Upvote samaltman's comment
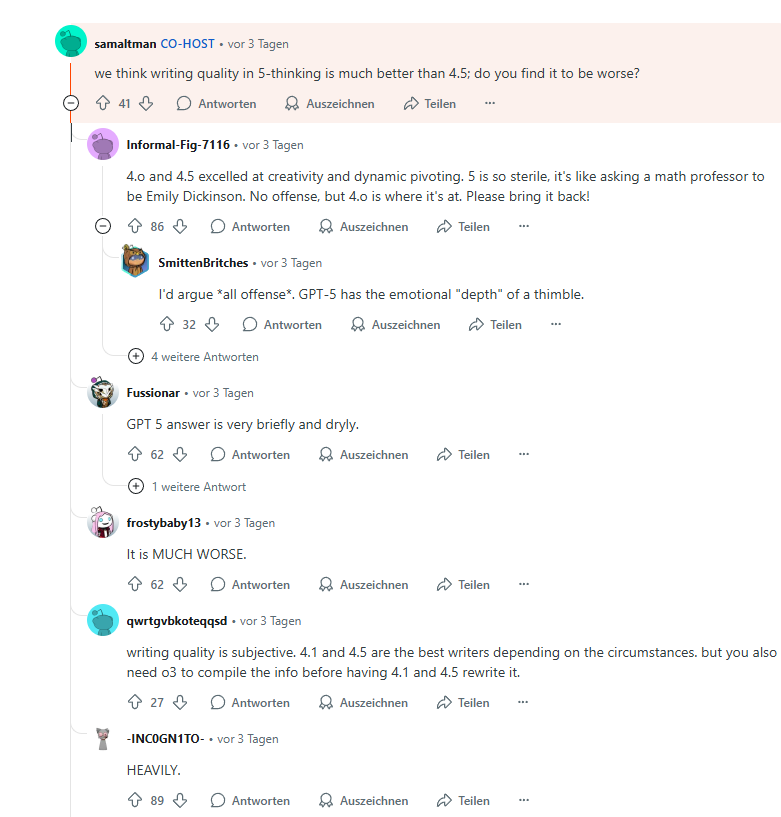 point(102,103)
